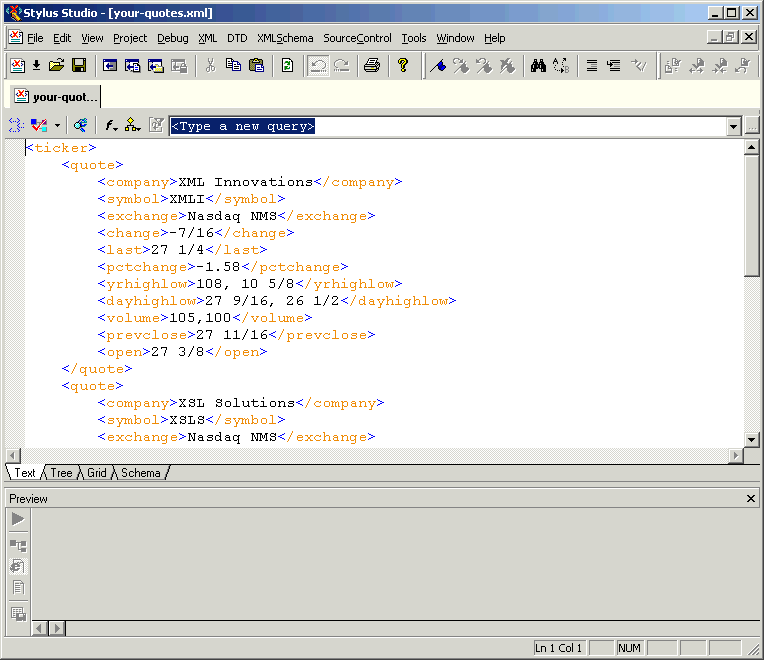Expand the function 'f' dropdown in query bar

(111, 126)
